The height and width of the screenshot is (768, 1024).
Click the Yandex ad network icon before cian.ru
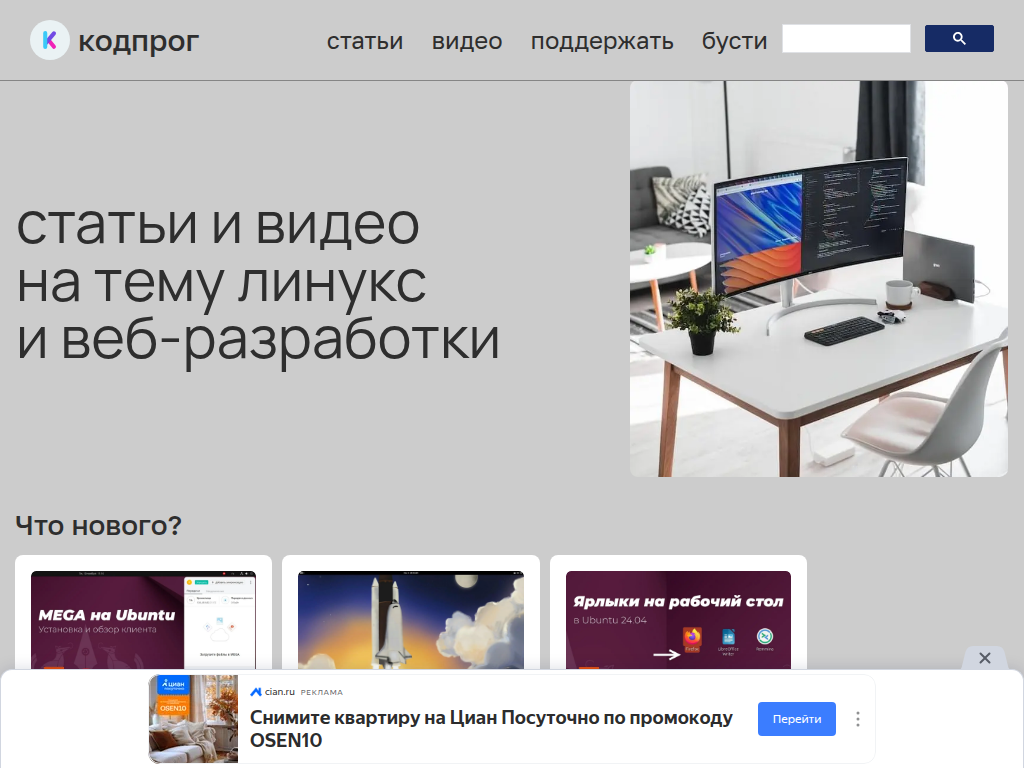[x=256, y=691]
